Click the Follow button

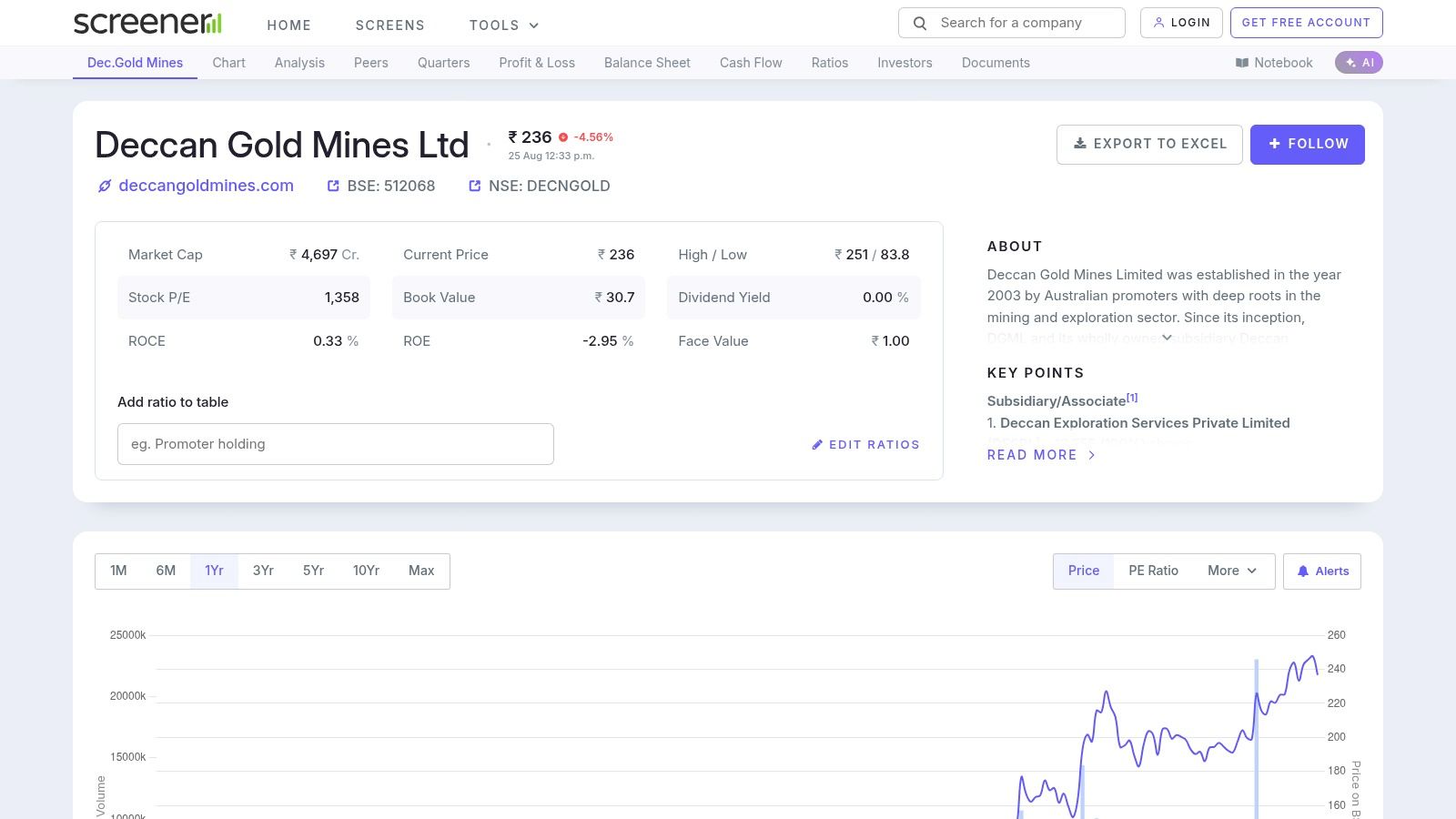[1308, 145]
